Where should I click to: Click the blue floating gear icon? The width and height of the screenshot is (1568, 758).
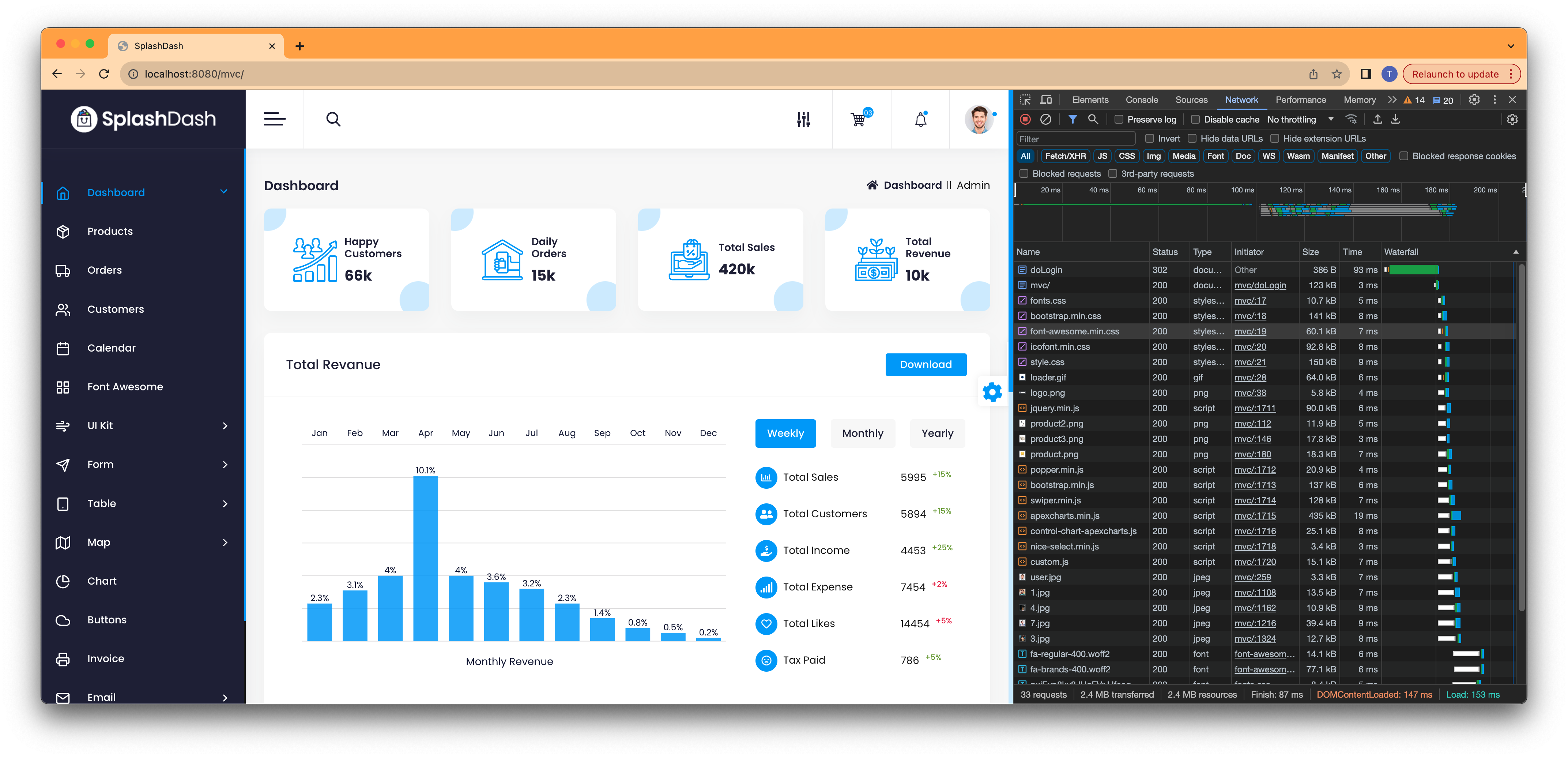coord(992,392)
